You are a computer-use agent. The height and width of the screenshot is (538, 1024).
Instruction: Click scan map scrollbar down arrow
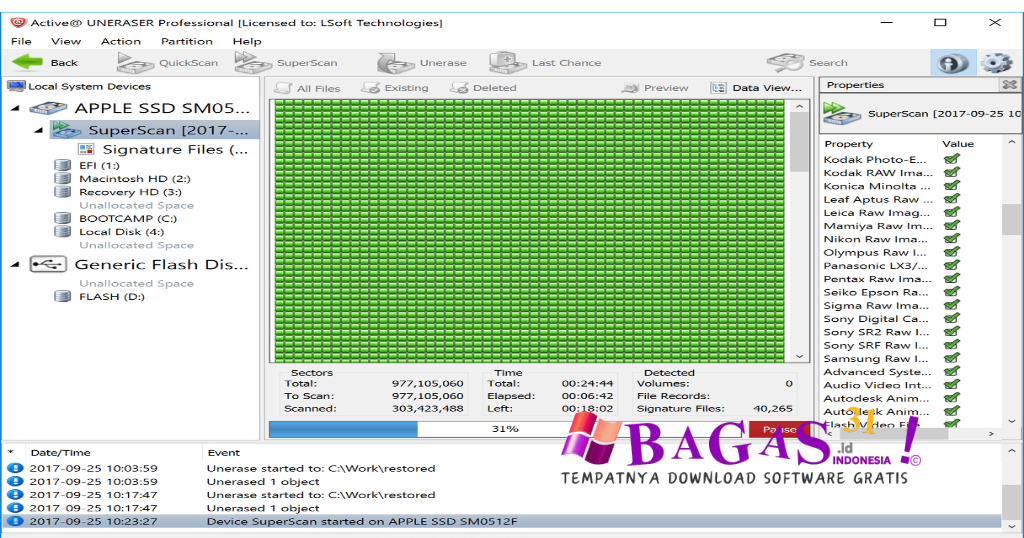(x=799, y=356)
